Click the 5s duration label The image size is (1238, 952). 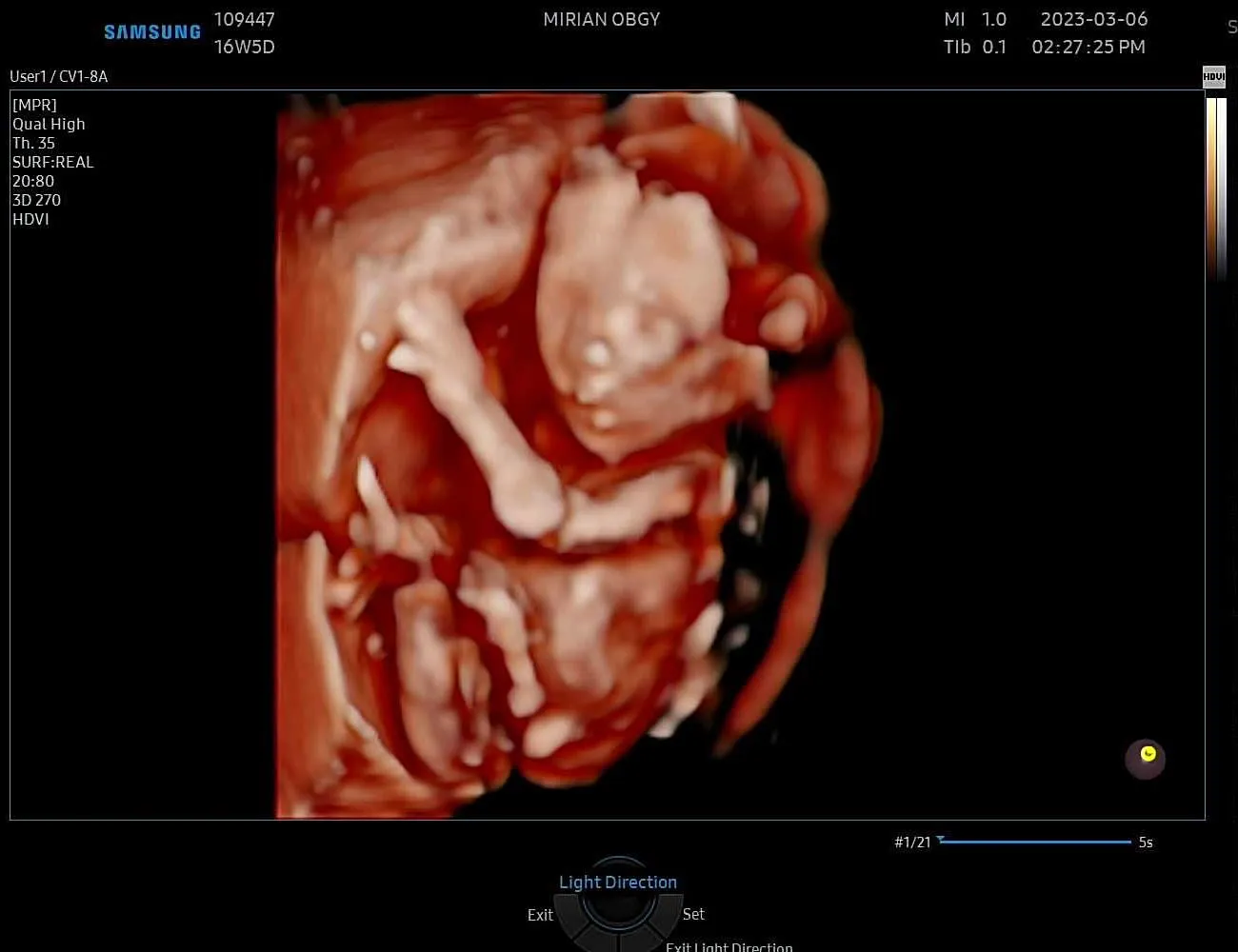click(1146, 843)
